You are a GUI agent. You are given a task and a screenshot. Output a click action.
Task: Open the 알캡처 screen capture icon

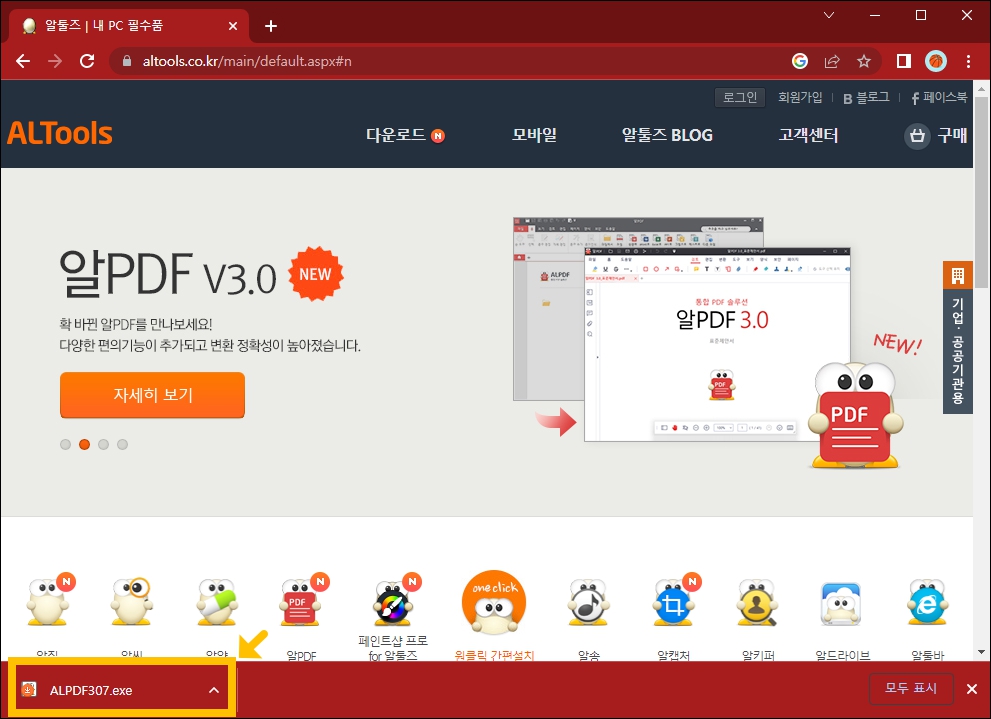coord(672,602)
